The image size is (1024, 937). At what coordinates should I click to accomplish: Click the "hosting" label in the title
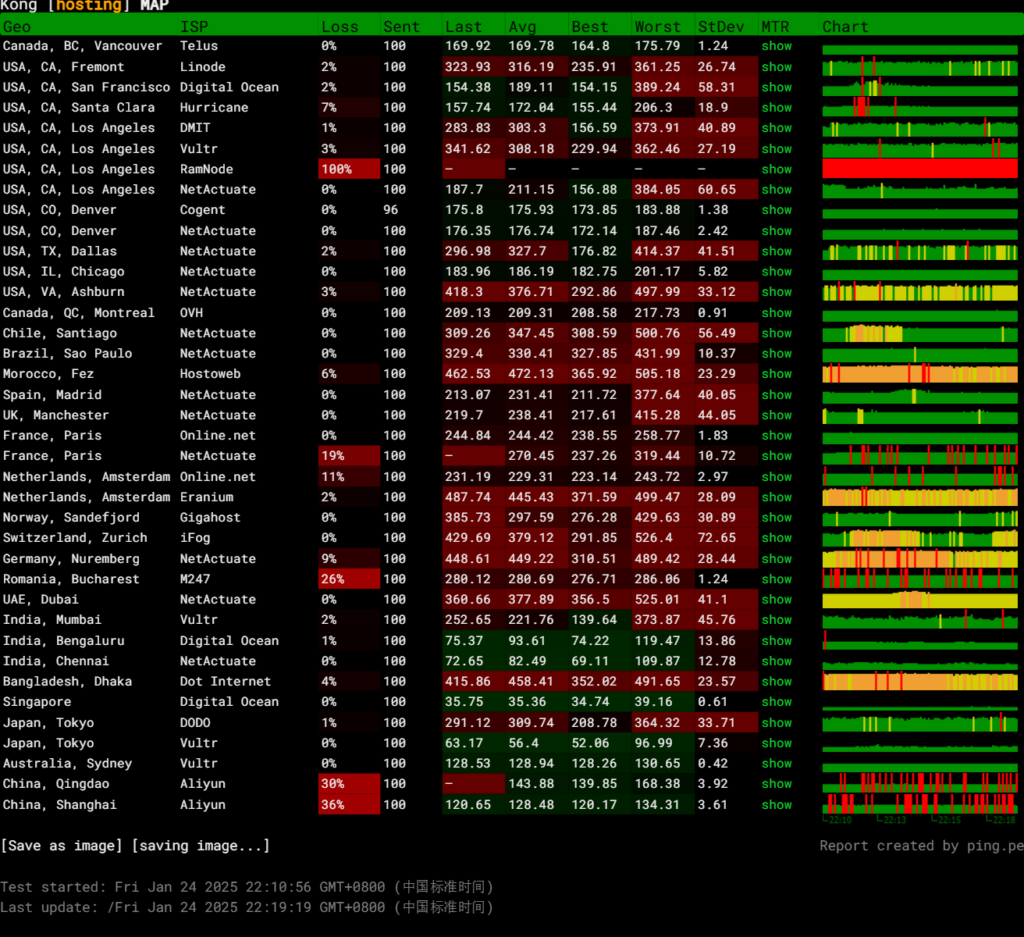89,5
